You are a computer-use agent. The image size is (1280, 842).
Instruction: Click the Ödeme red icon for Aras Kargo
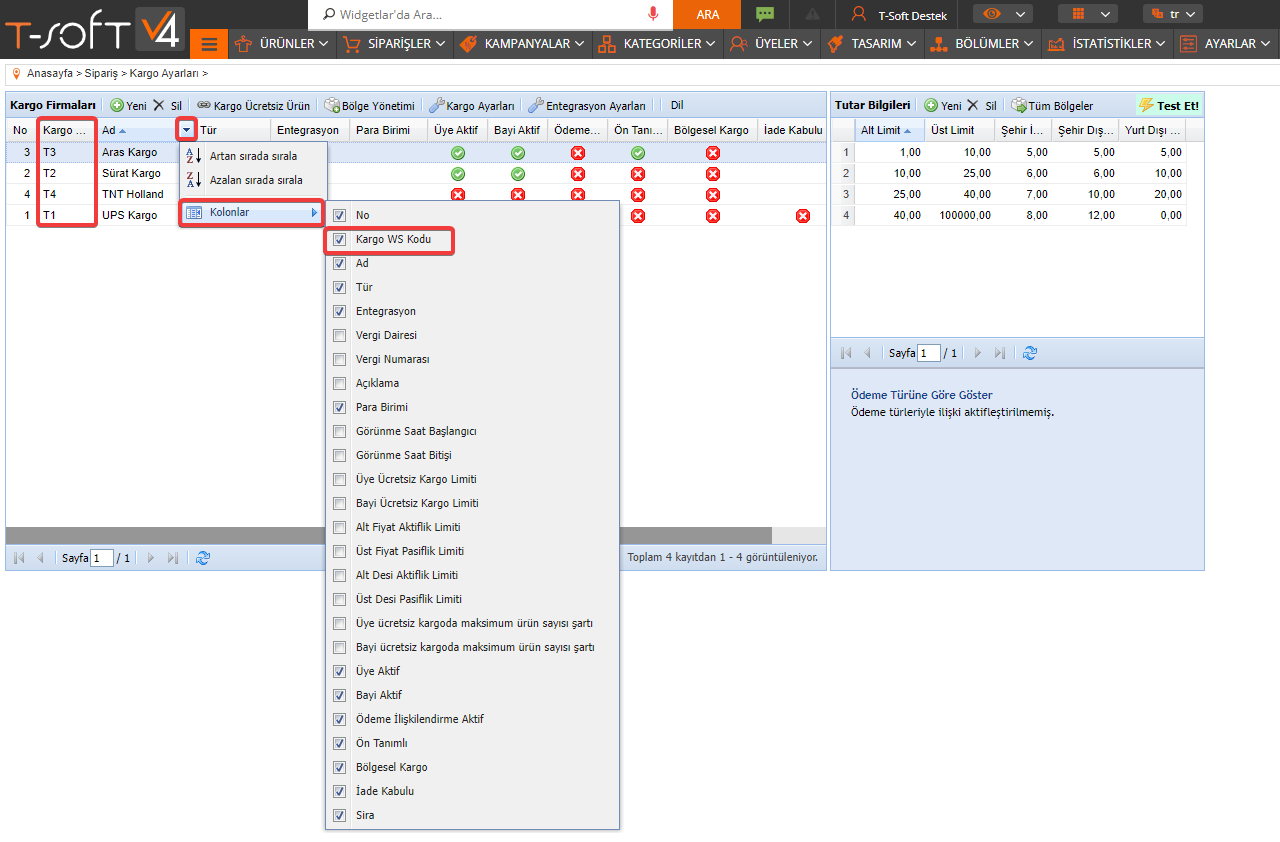click(x=578, y=153)
